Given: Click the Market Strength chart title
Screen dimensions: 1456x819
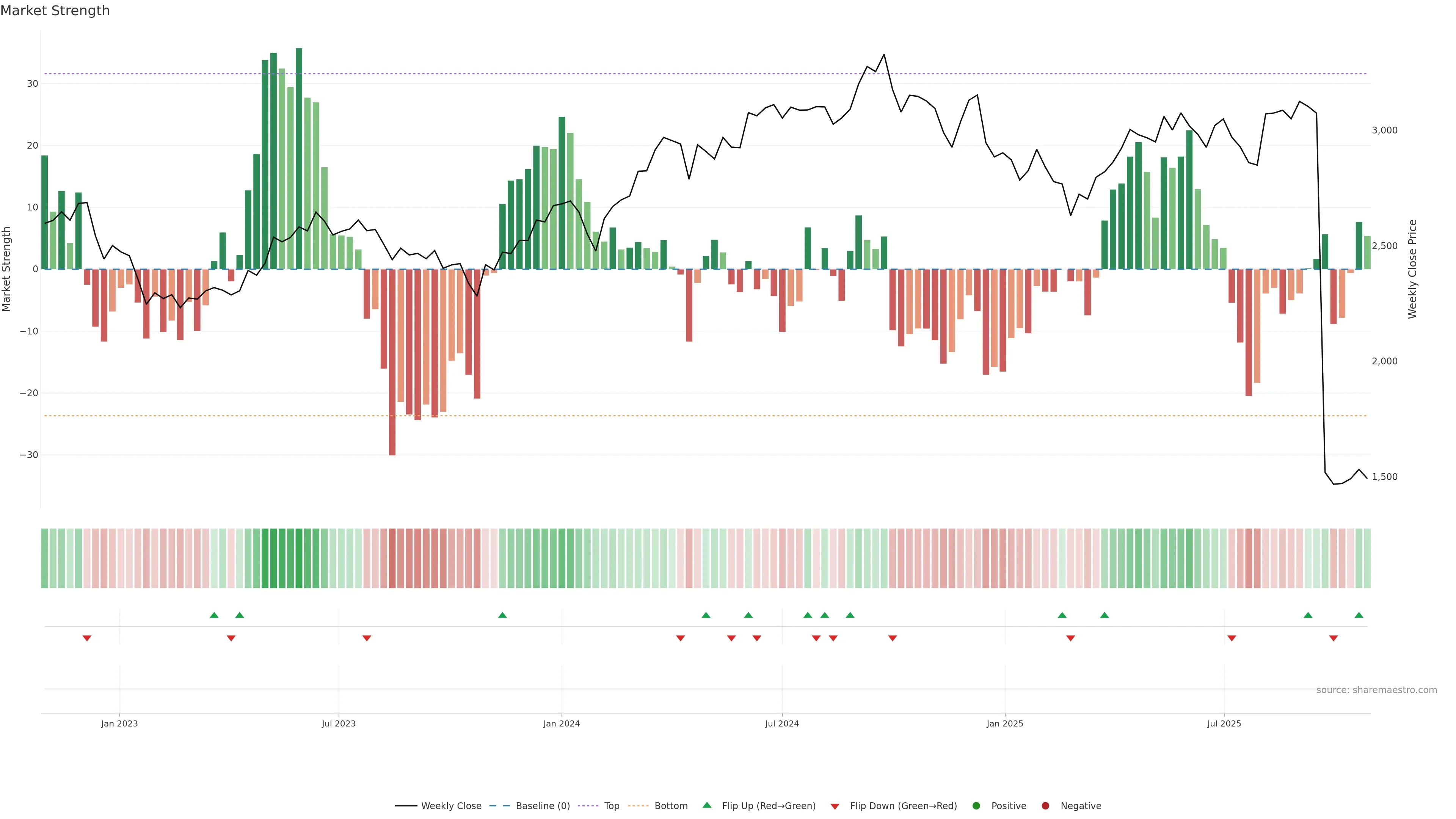Looking at the screenshot, I should click(55, 11).
